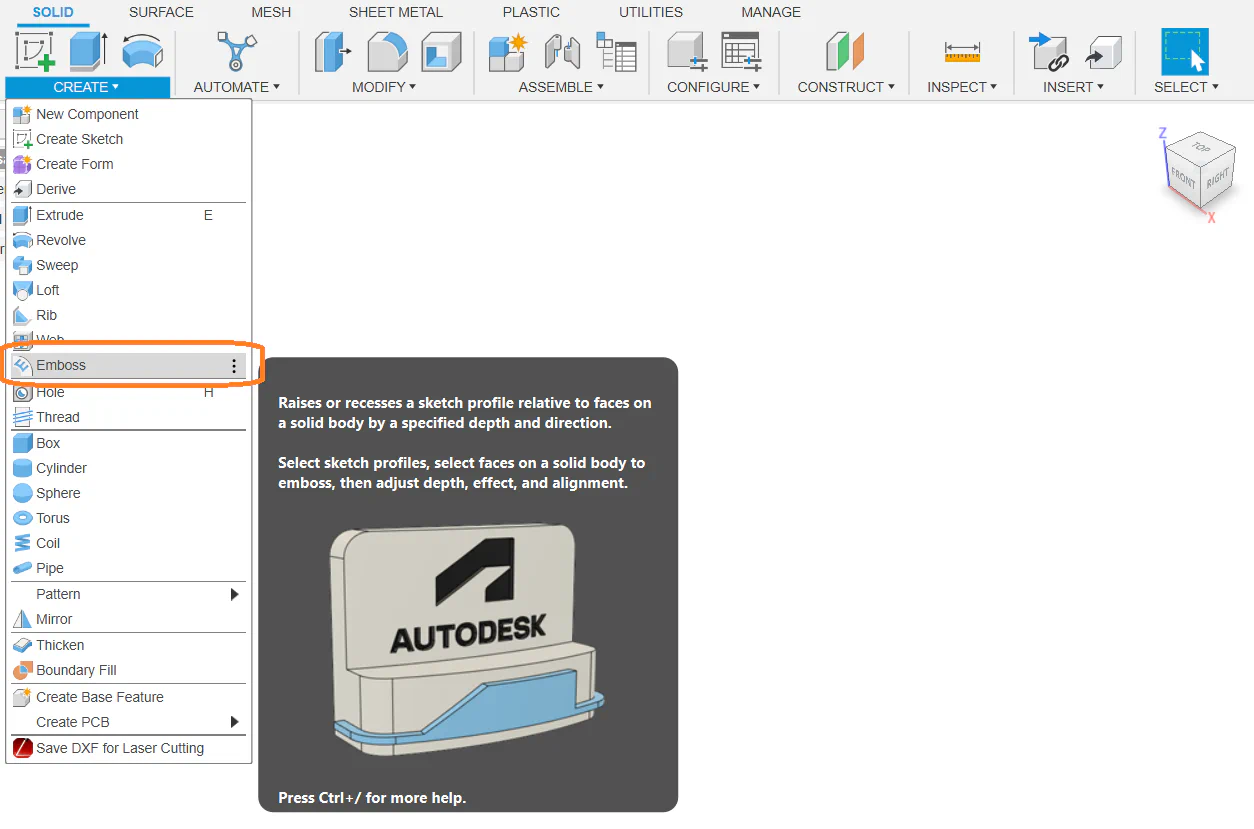Open the Bill of Materials table icon
This screenshot has width=1254, height=829.
pos(616,51)
